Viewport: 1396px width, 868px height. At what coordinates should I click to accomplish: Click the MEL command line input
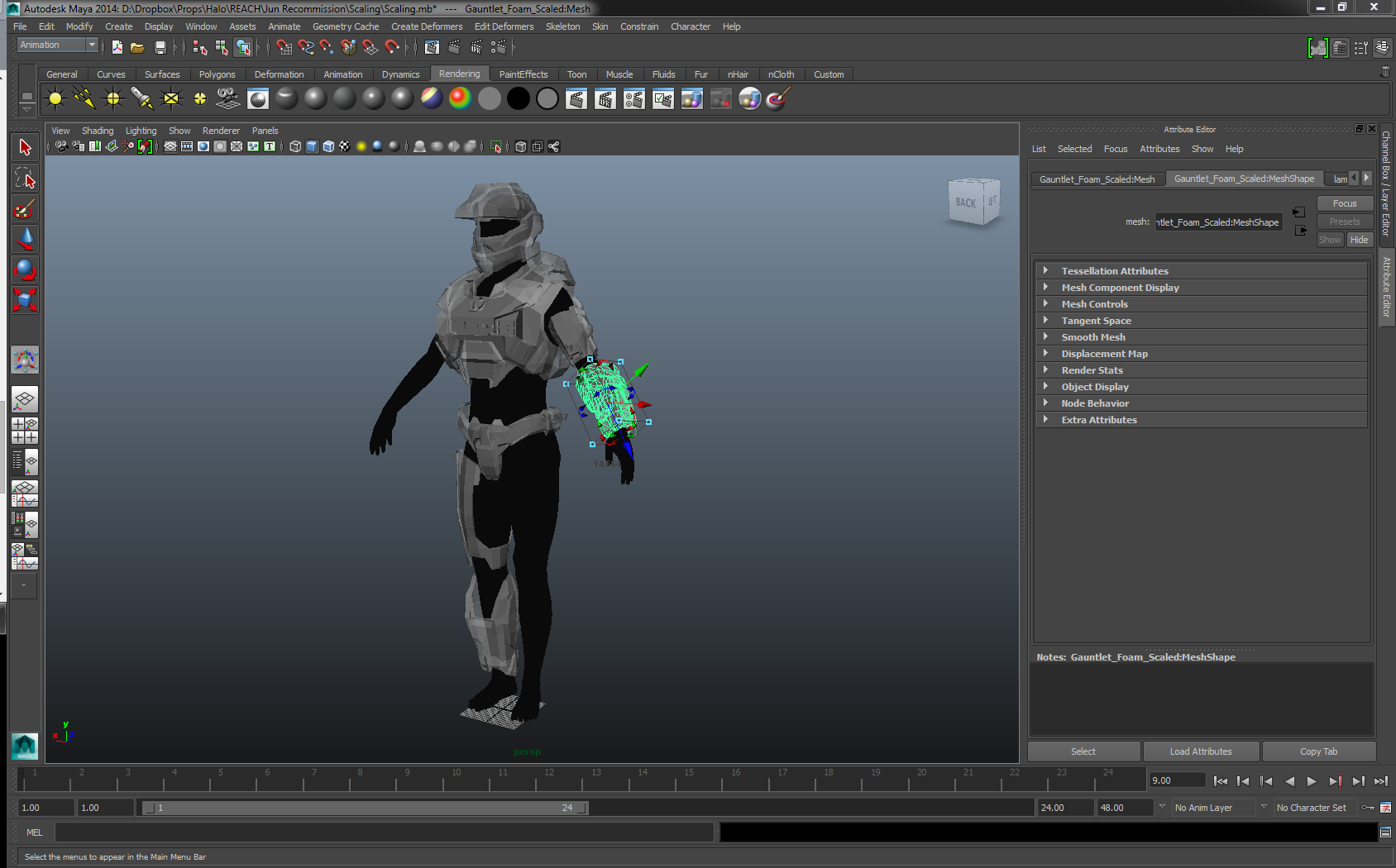point(385,832)
